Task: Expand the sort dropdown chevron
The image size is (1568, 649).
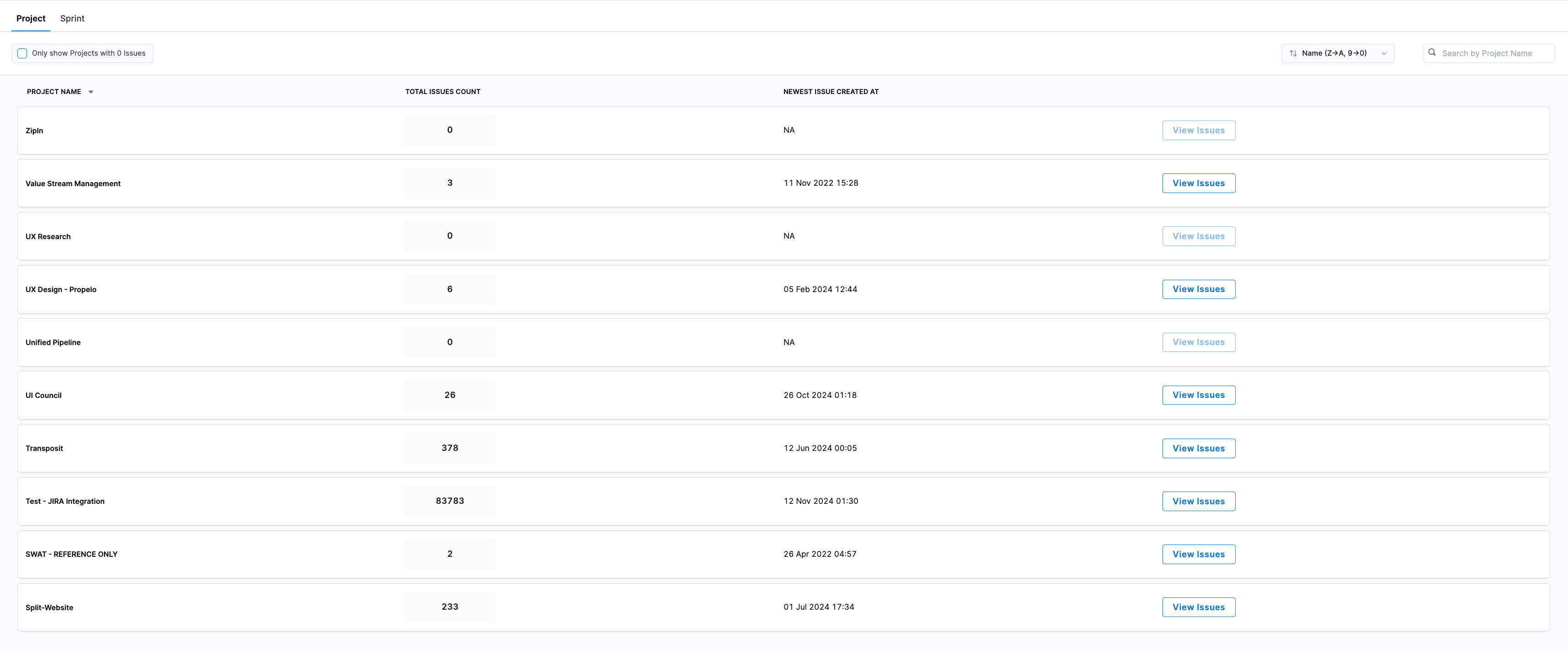Action: [1384, 53]
